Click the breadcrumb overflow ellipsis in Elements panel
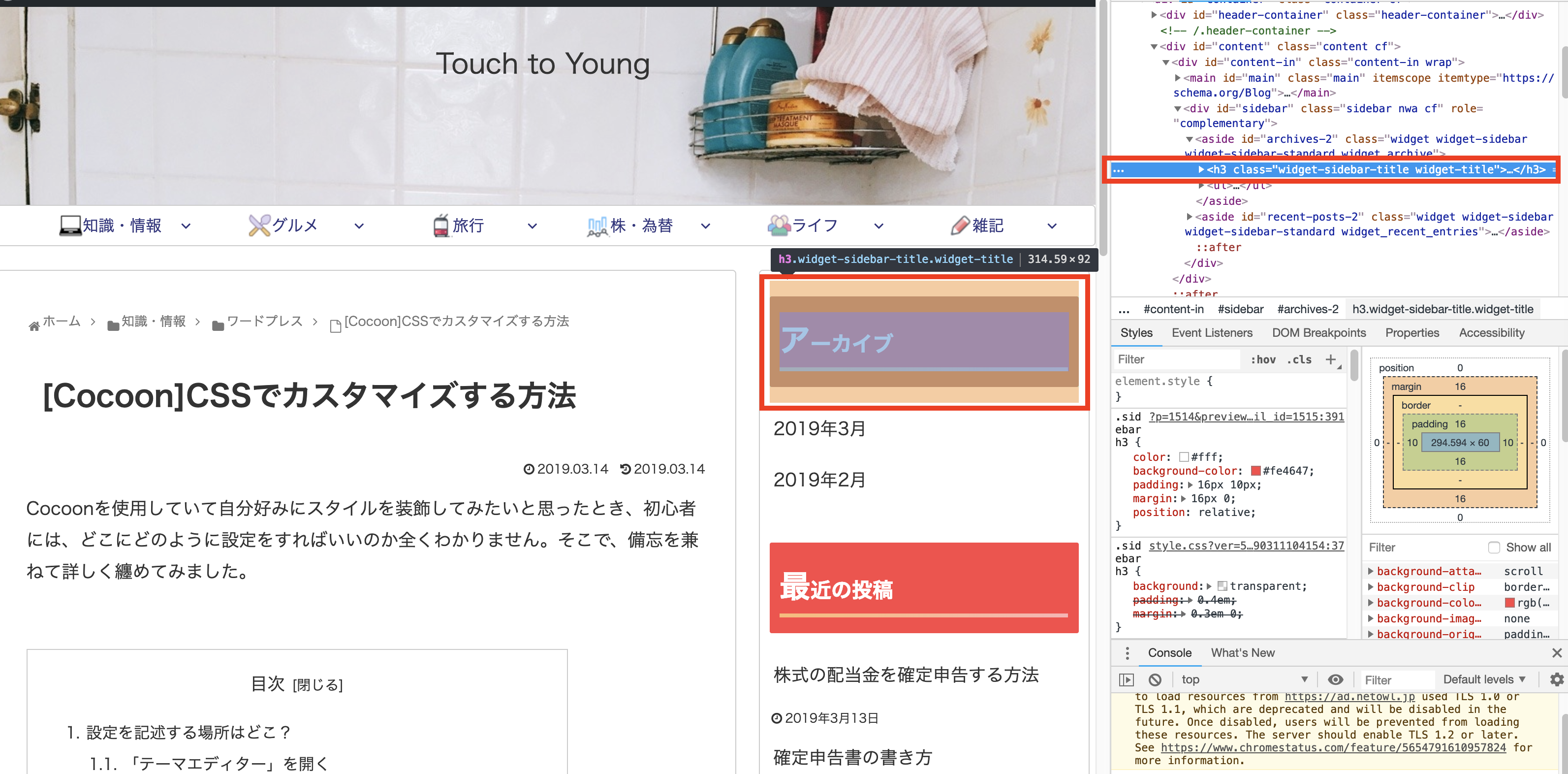The image size is (1568, 774). click(1124, 309)
